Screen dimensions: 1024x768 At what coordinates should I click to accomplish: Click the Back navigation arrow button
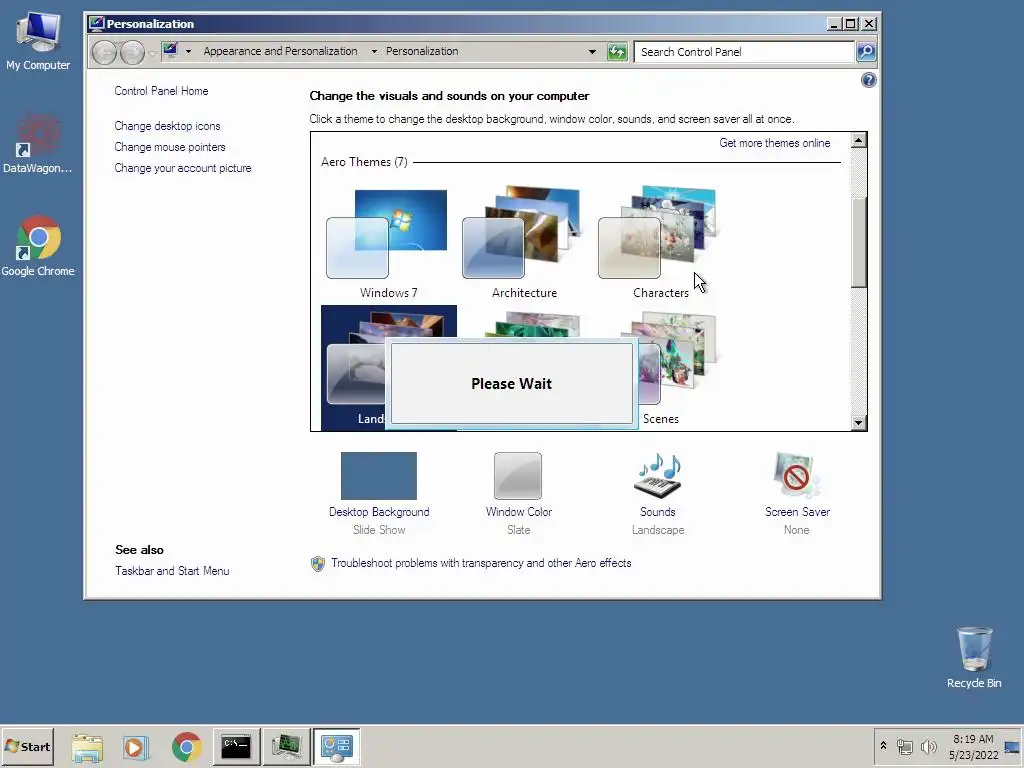tap(104, 52)
